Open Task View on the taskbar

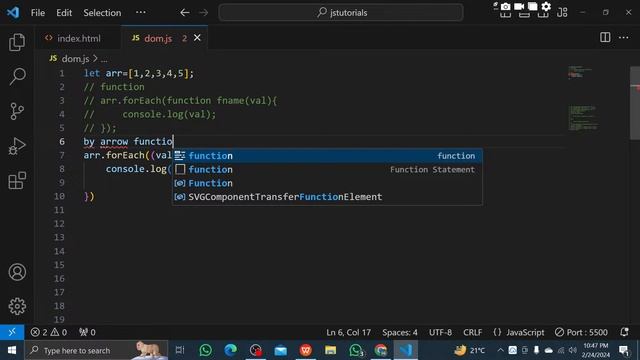(x=180, y=350)
